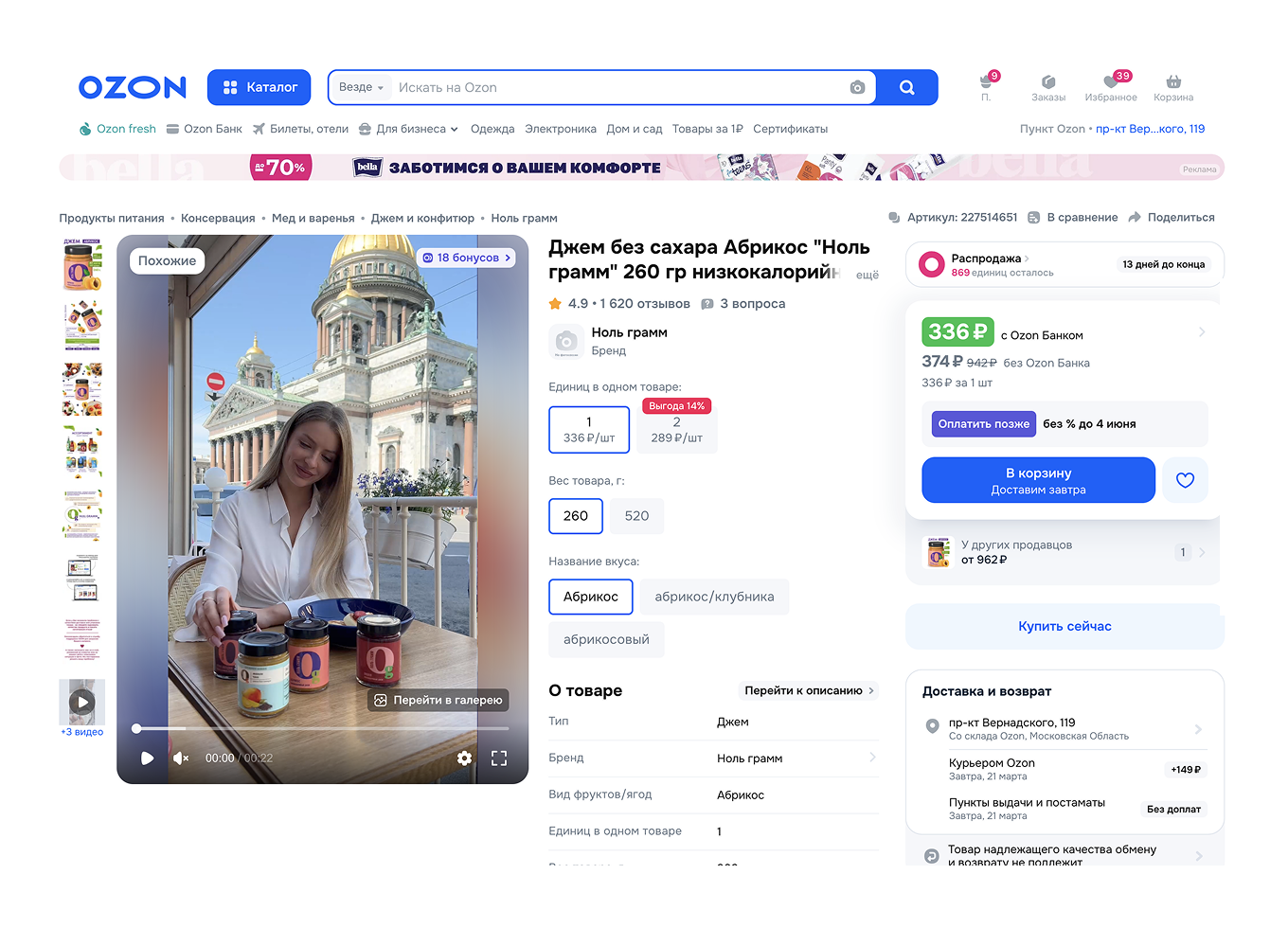The width and height of the screenshot is (1288, 928).
Task: Select 1 unit option at 336 ₽/шт
Action: (x=589, y=430)
